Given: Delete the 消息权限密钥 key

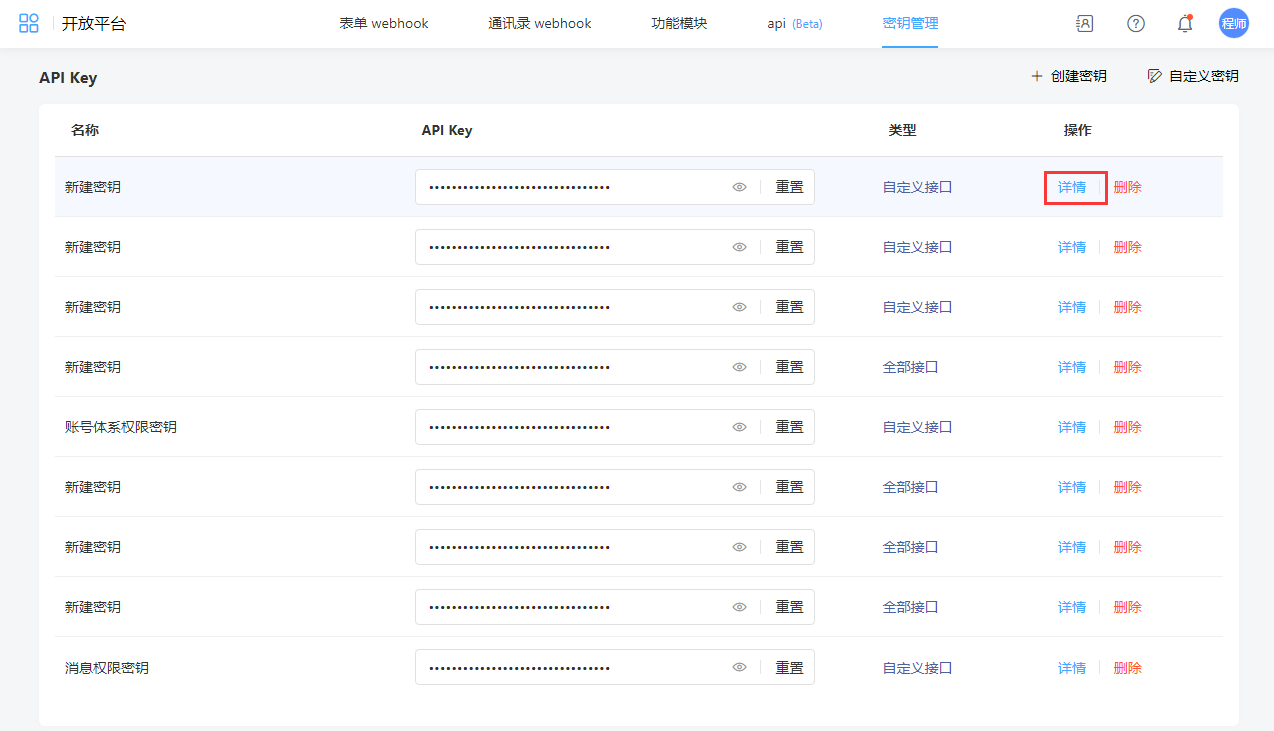Looking at the screenshot, I should point(1127,668).
